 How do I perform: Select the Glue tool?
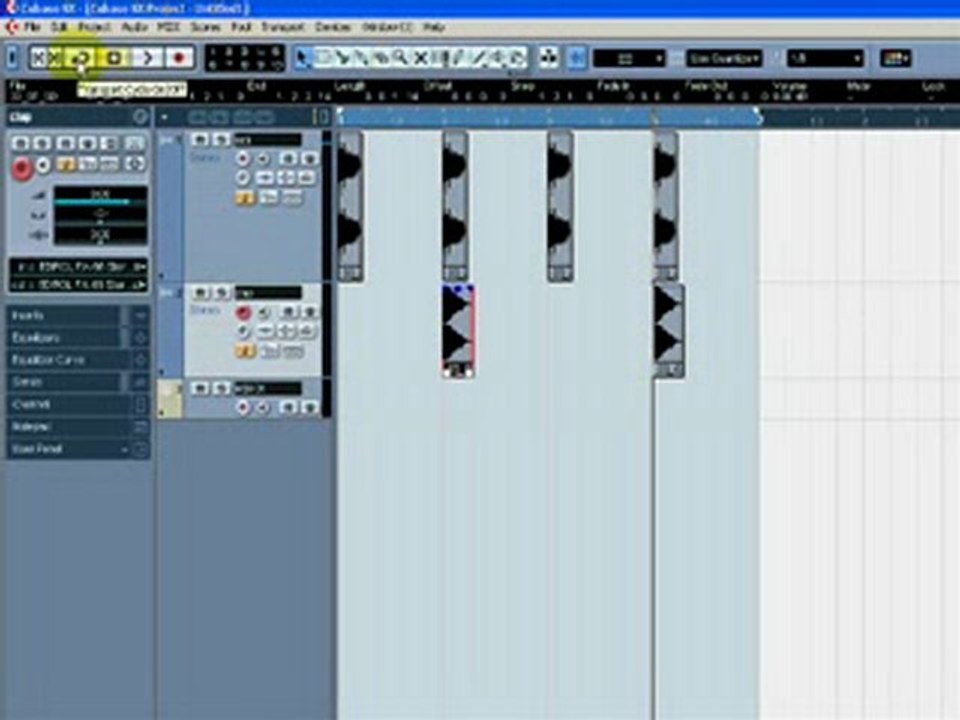pos(362,58)
